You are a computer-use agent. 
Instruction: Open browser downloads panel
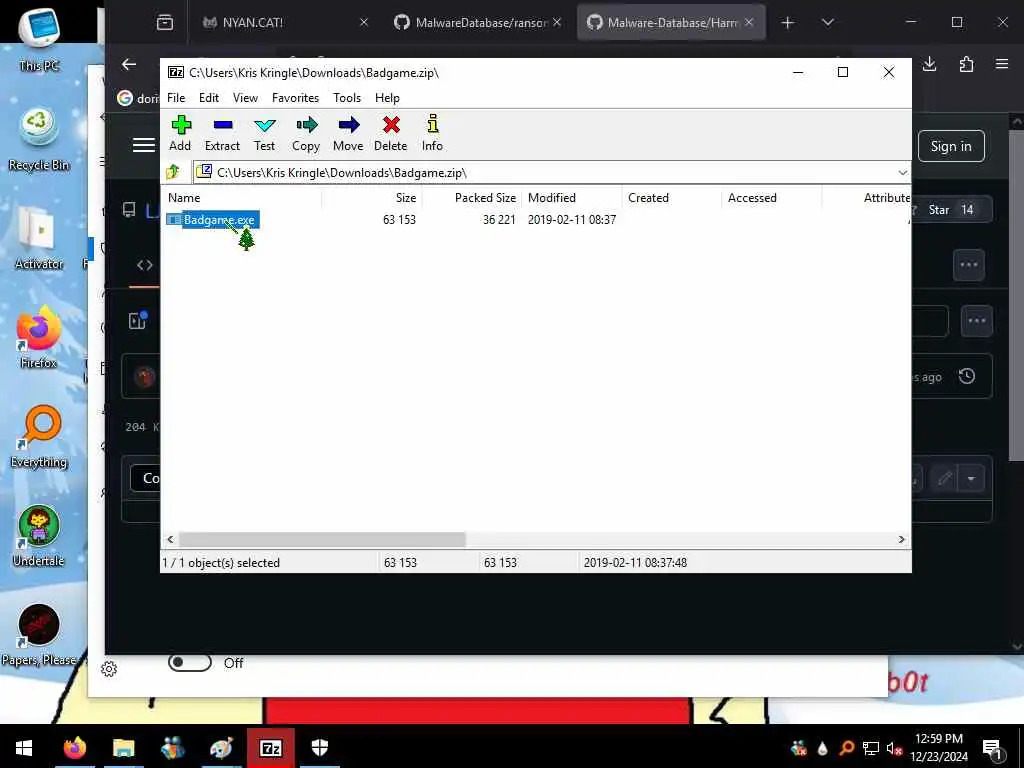click(x=929, y=64)
